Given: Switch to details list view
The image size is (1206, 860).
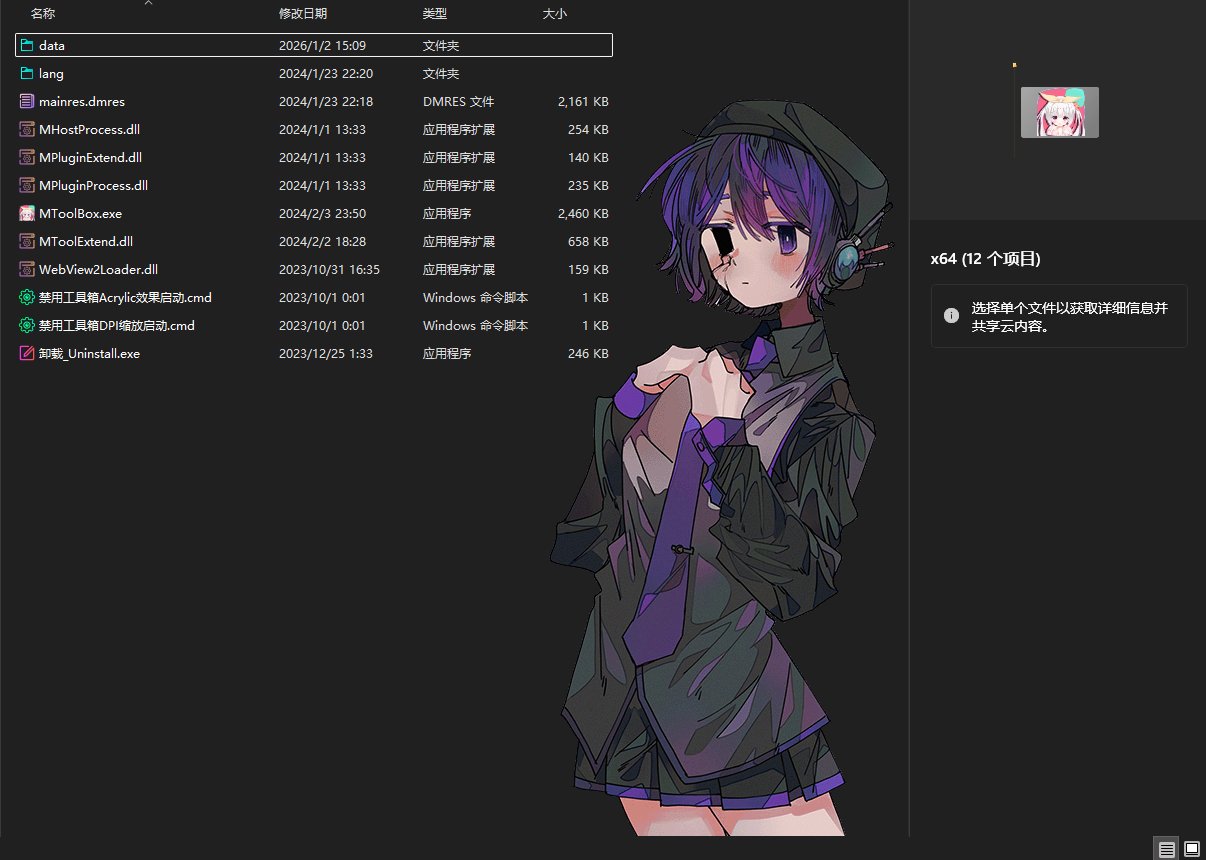Looking at the screenshot, I should [x=1166, y=849].
